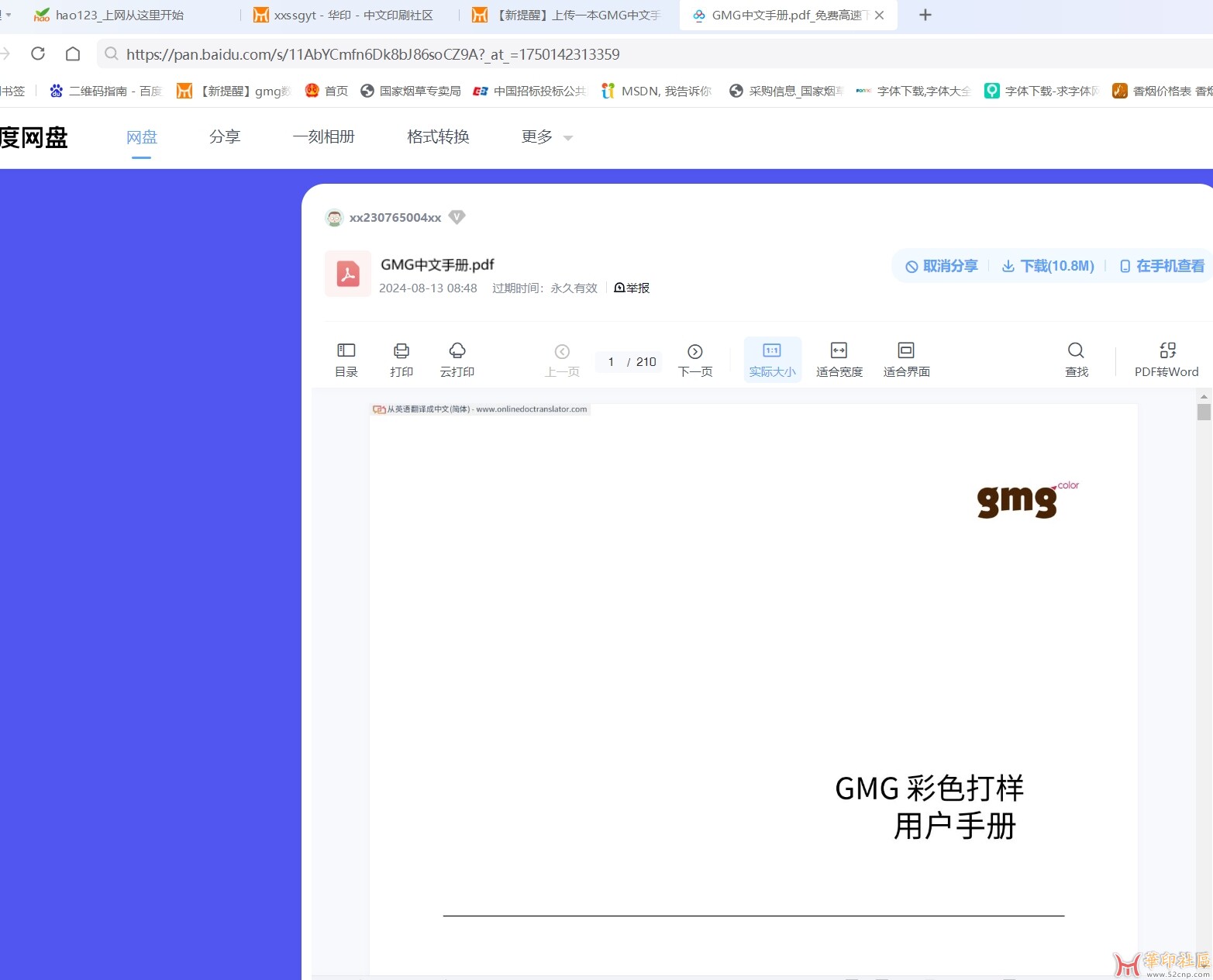This screenshot has height=980, width=1213.
Task: Open bookmark MSDN, 我告诉你
Action: coord(656,91)
